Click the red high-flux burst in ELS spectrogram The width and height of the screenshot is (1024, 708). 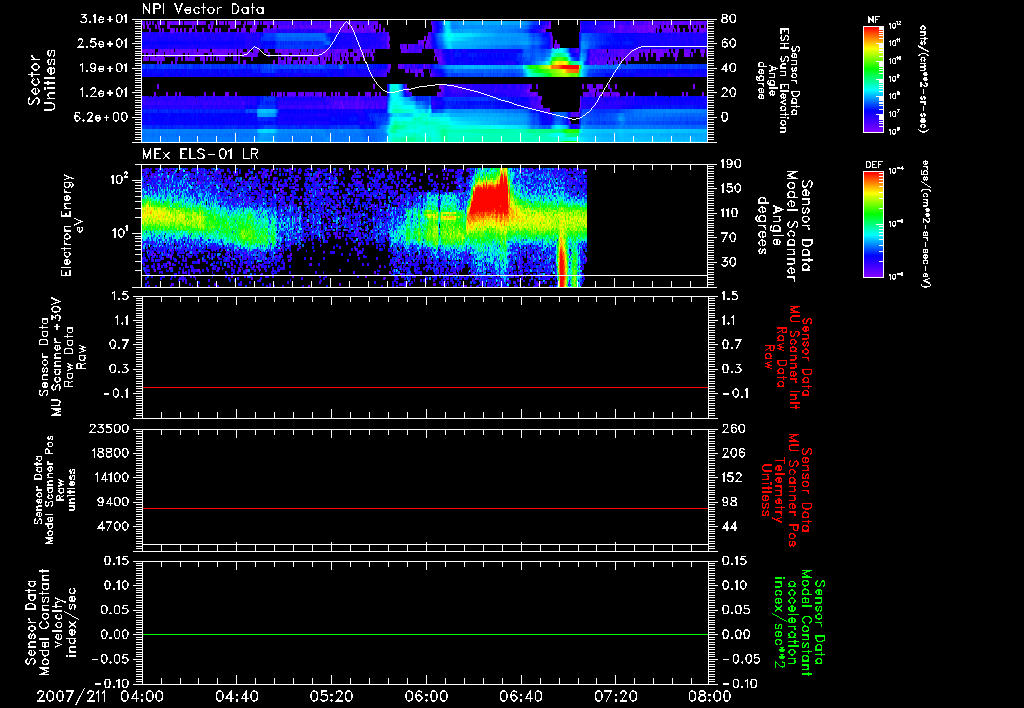click(488, 201)
